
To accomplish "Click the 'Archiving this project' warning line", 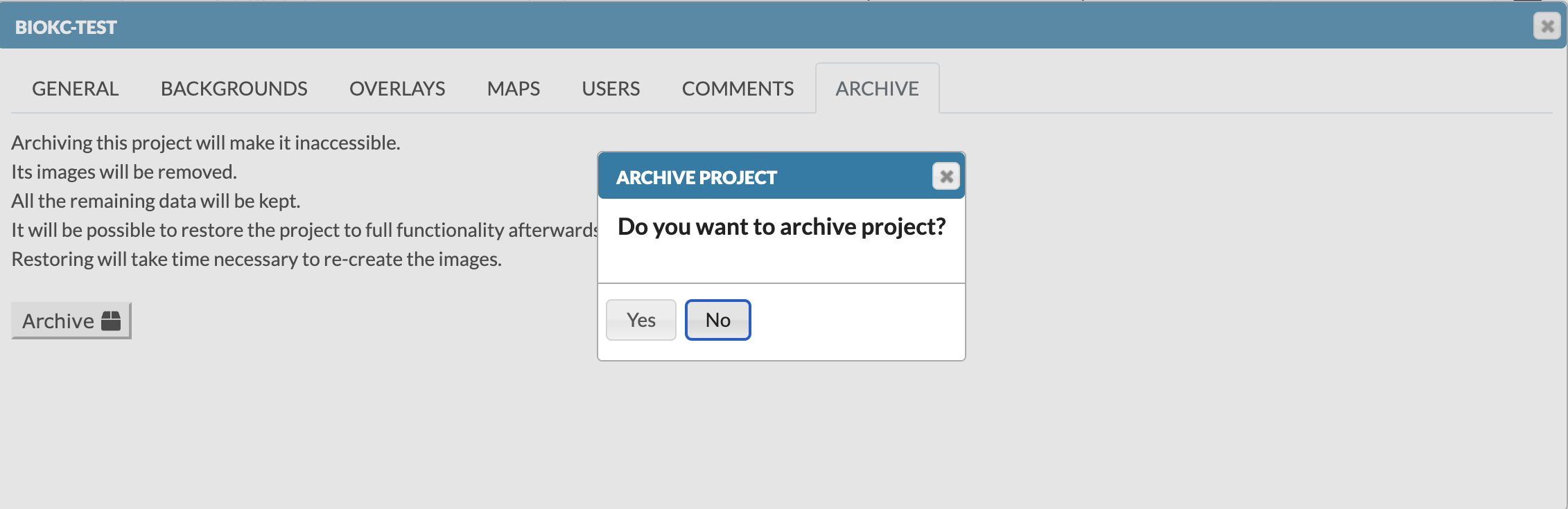I will (x=206, y=143).
